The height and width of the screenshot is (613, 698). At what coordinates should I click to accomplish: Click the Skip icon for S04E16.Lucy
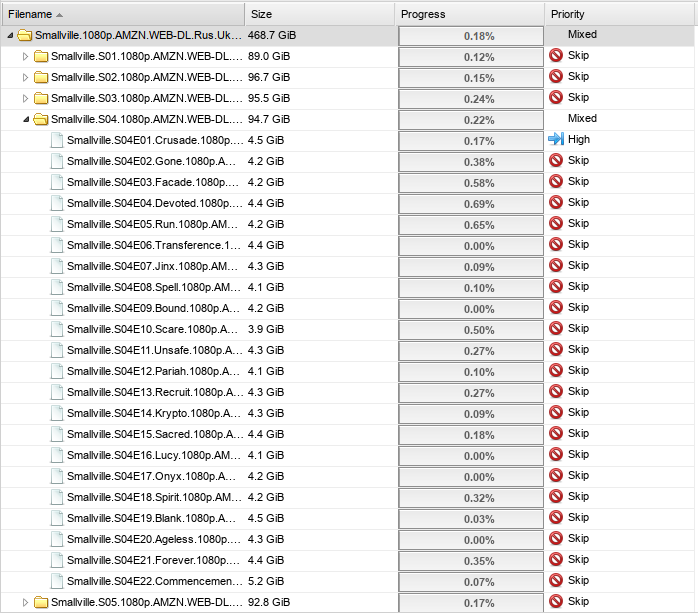556,454
